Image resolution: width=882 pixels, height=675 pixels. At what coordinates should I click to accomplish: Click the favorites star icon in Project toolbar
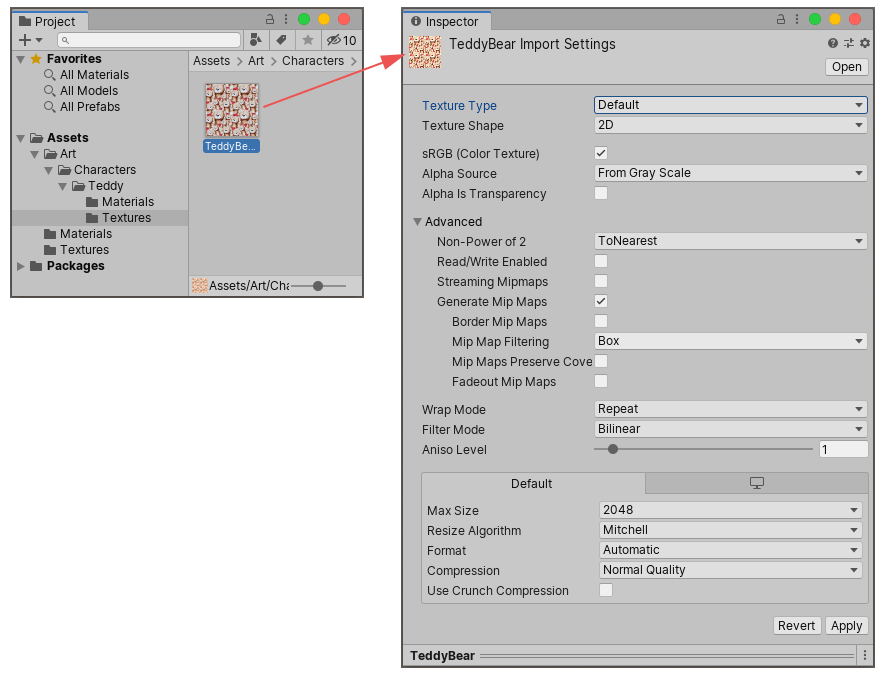coord(308,40)
